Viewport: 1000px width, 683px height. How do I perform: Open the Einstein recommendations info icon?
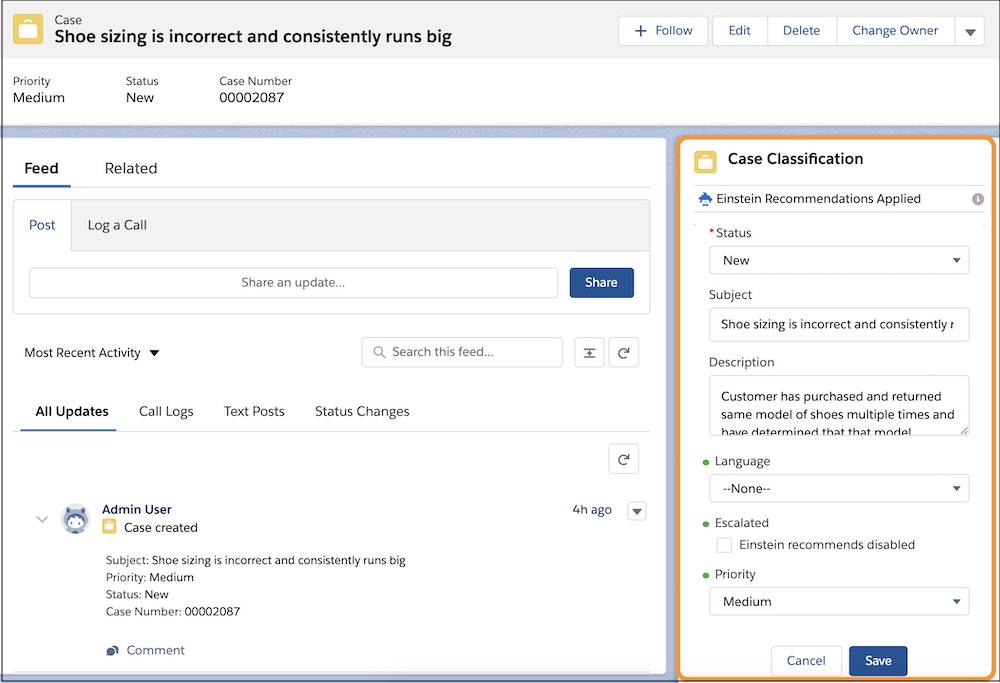pyautogui.click(x=978, y=199)
